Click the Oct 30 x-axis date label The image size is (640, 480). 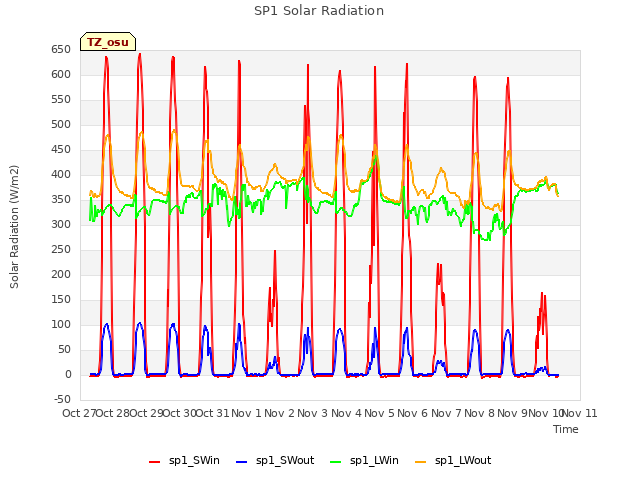click(180, 413)
